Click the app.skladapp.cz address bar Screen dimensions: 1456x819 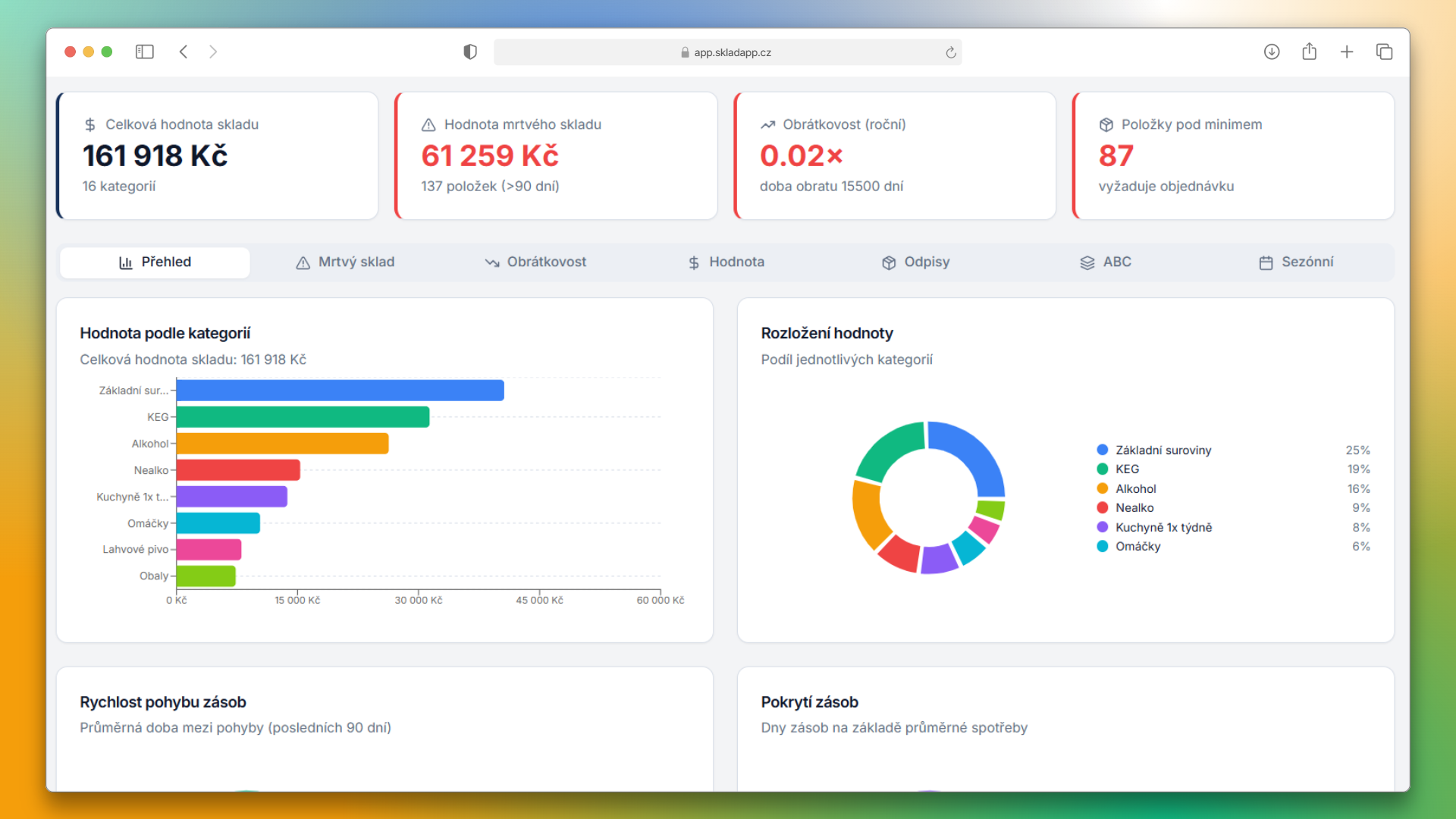726,52
